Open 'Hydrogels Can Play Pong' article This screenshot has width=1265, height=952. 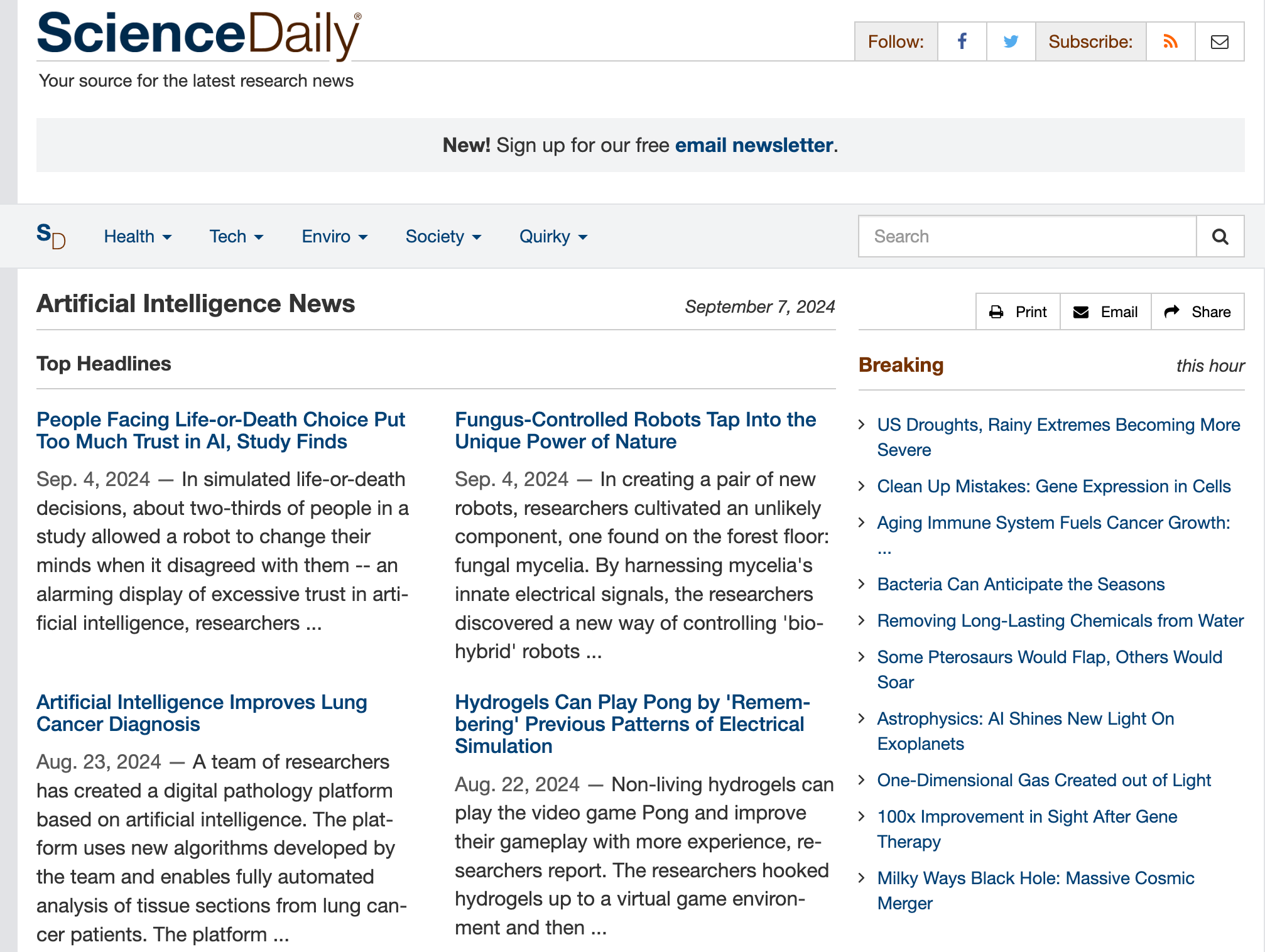(x=632, y=723)
